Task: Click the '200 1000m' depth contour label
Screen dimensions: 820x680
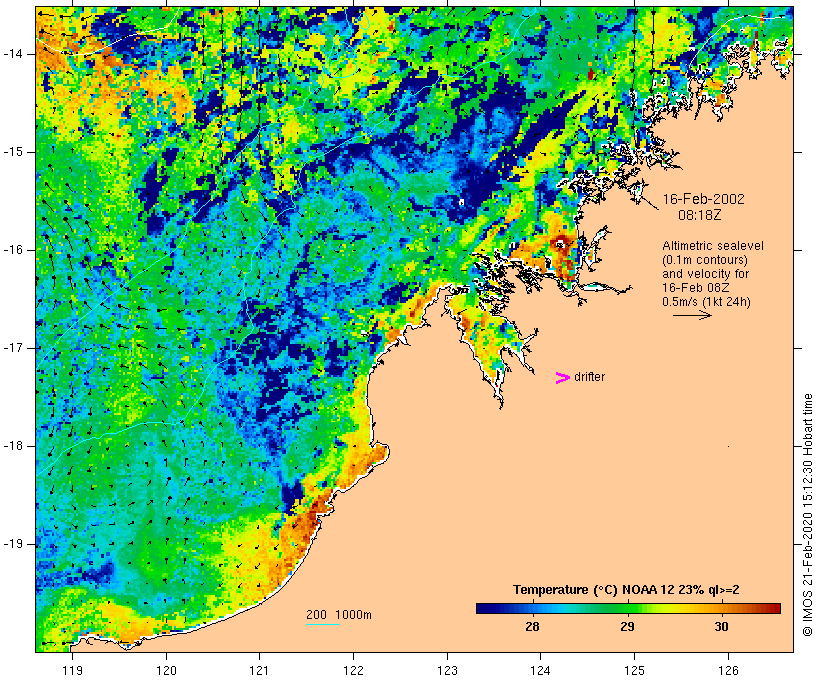Action: coord(339,615)
